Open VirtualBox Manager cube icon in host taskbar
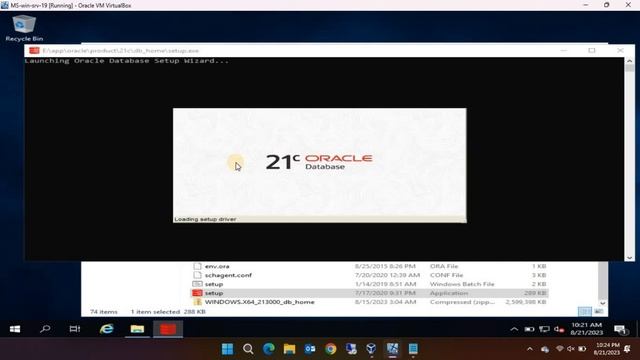This screenshot has height=360, width=640. 371,349
